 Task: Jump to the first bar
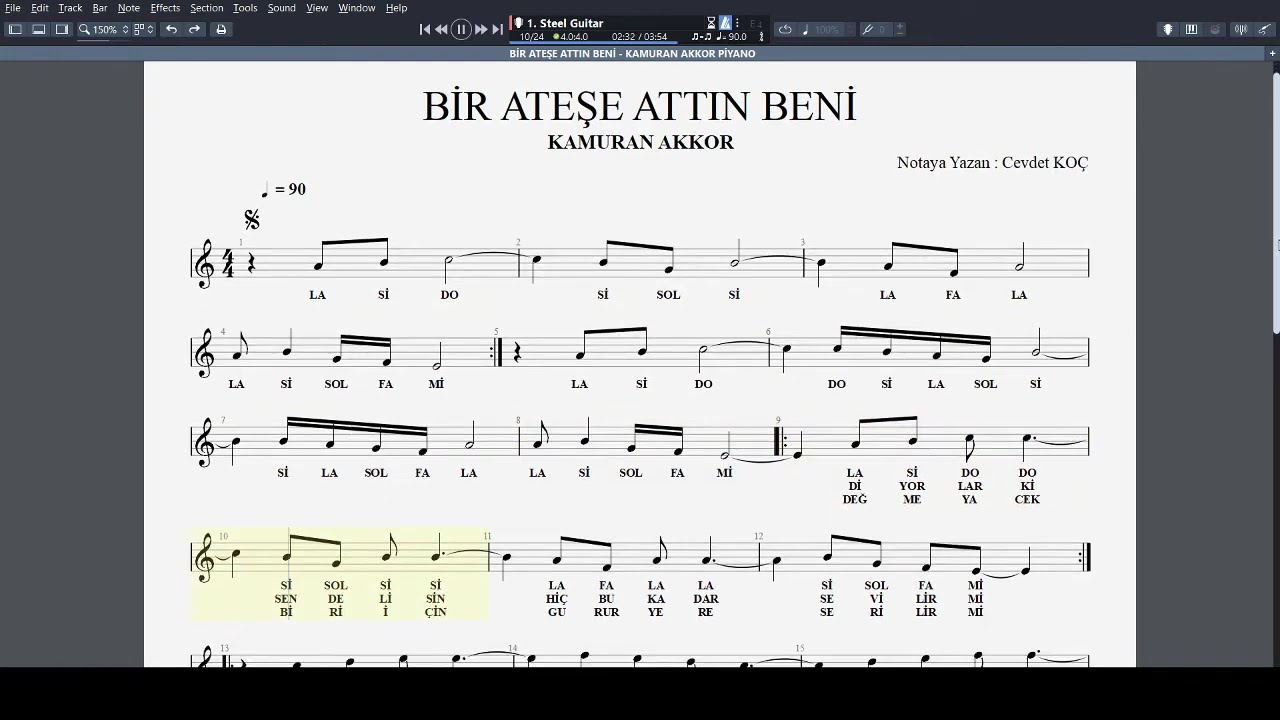click(425, 29)
